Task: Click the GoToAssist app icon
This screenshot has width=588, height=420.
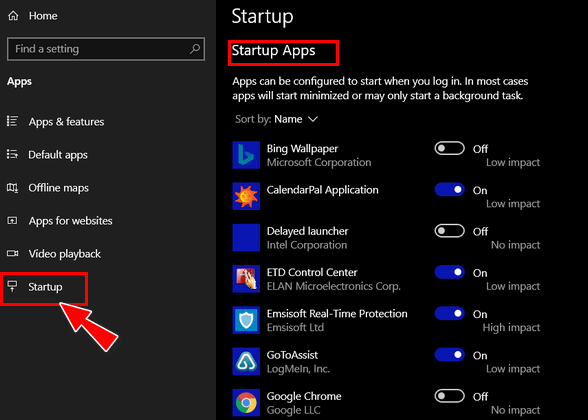Action: point(246,361)
